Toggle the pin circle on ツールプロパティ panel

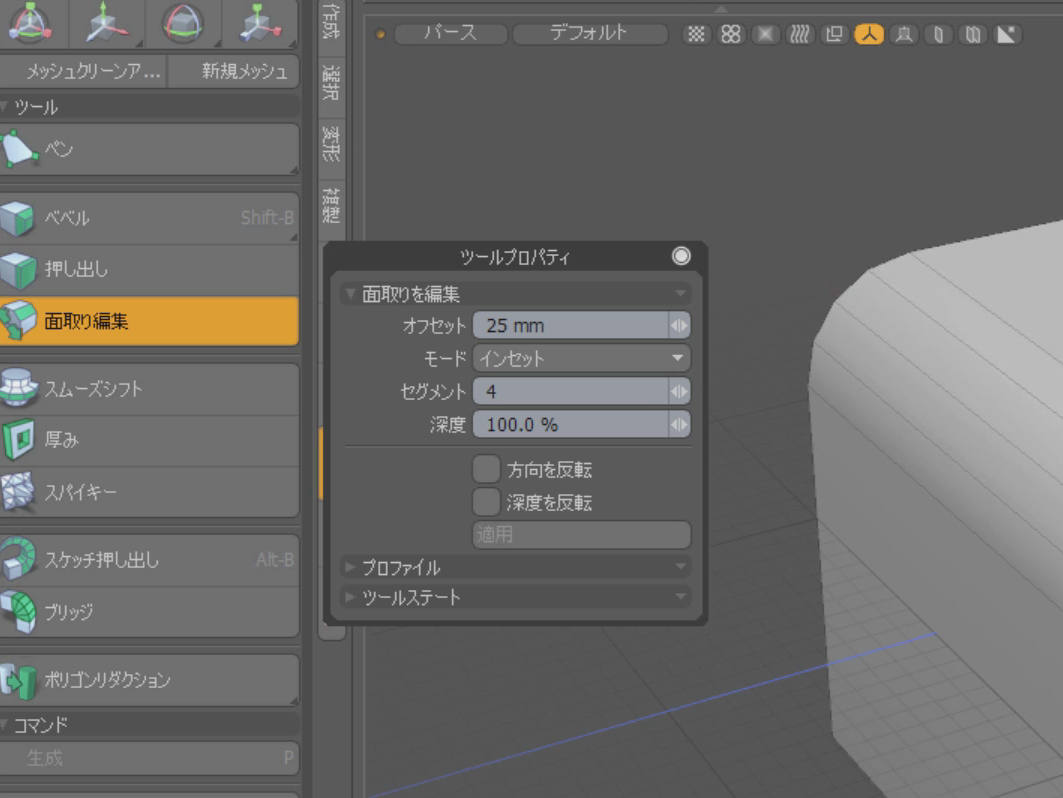[681, 257]
